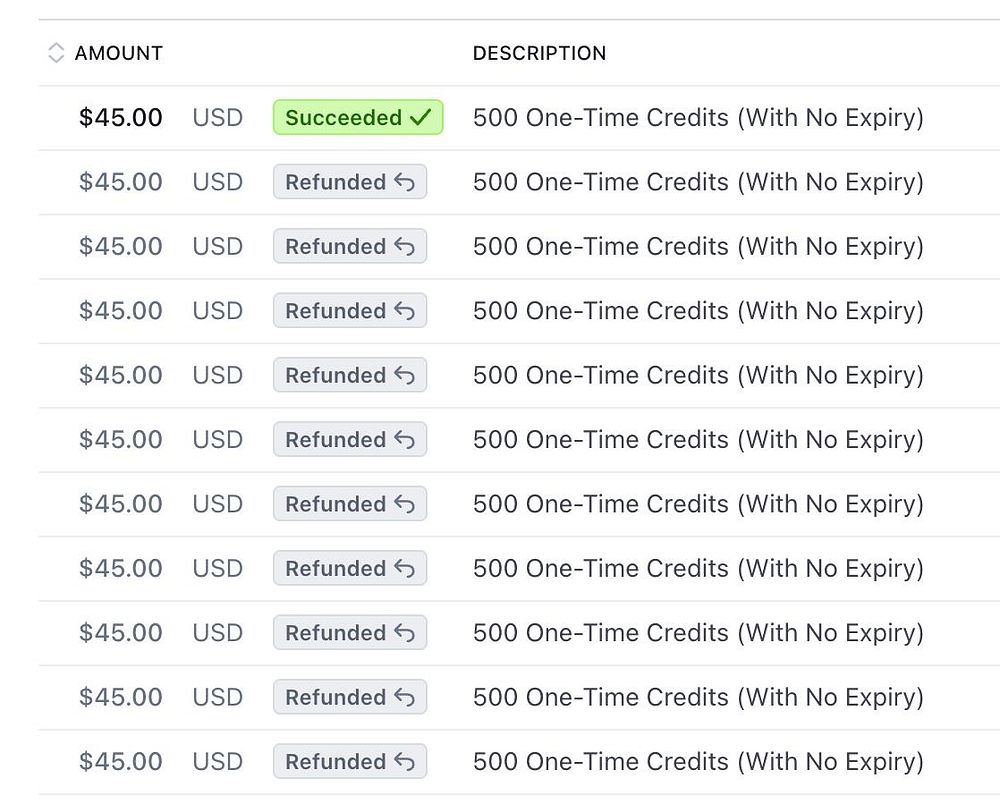Click the checkmark icon in the Succeeded badge
This screenshot has width=1000, height=803.
421,118
